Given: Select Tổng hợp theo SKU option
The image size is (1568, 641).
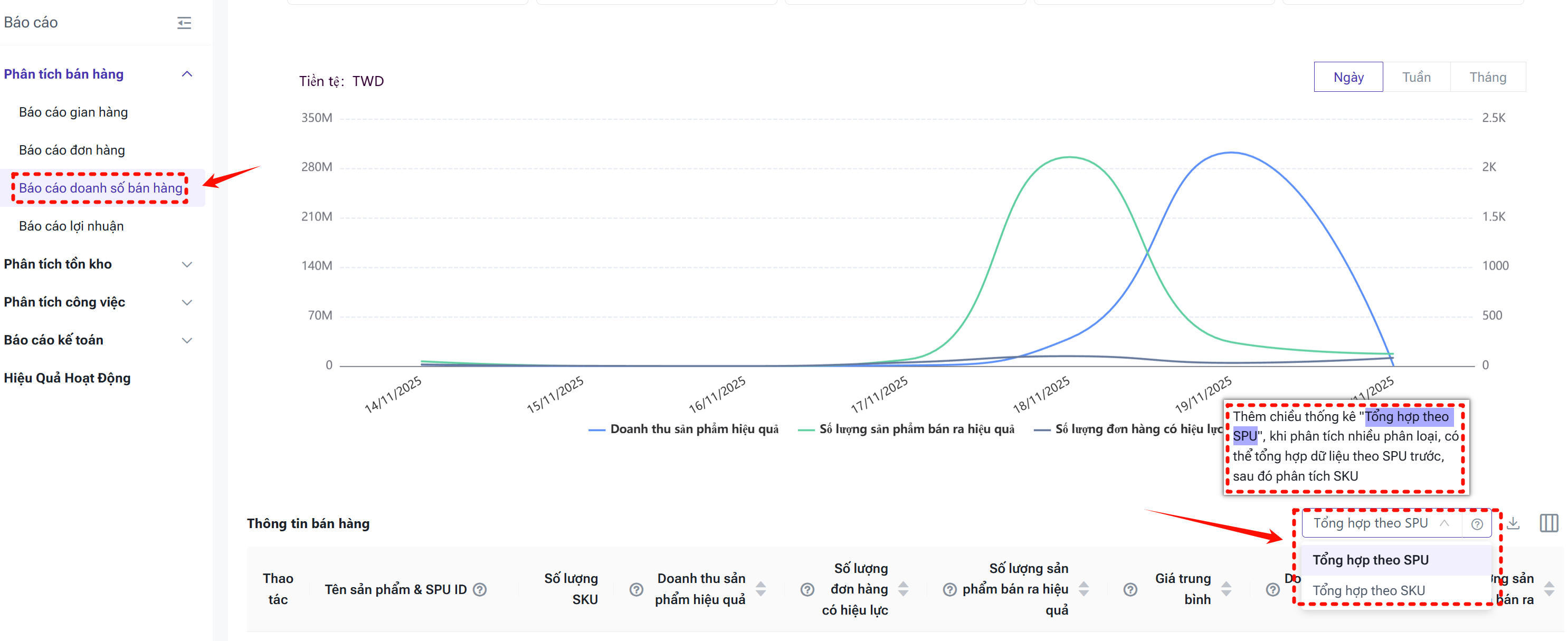Looking at the screenshot, I should pos(1369,590).
